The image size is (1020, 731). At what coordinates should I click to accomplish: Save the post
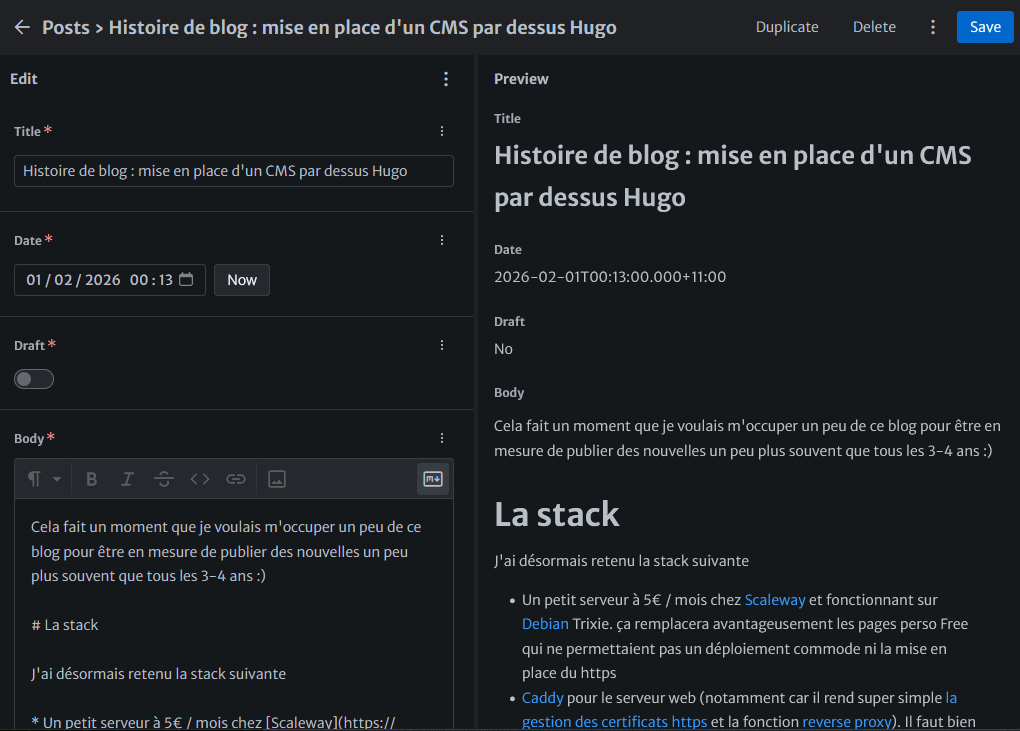(x=984, y=27)
